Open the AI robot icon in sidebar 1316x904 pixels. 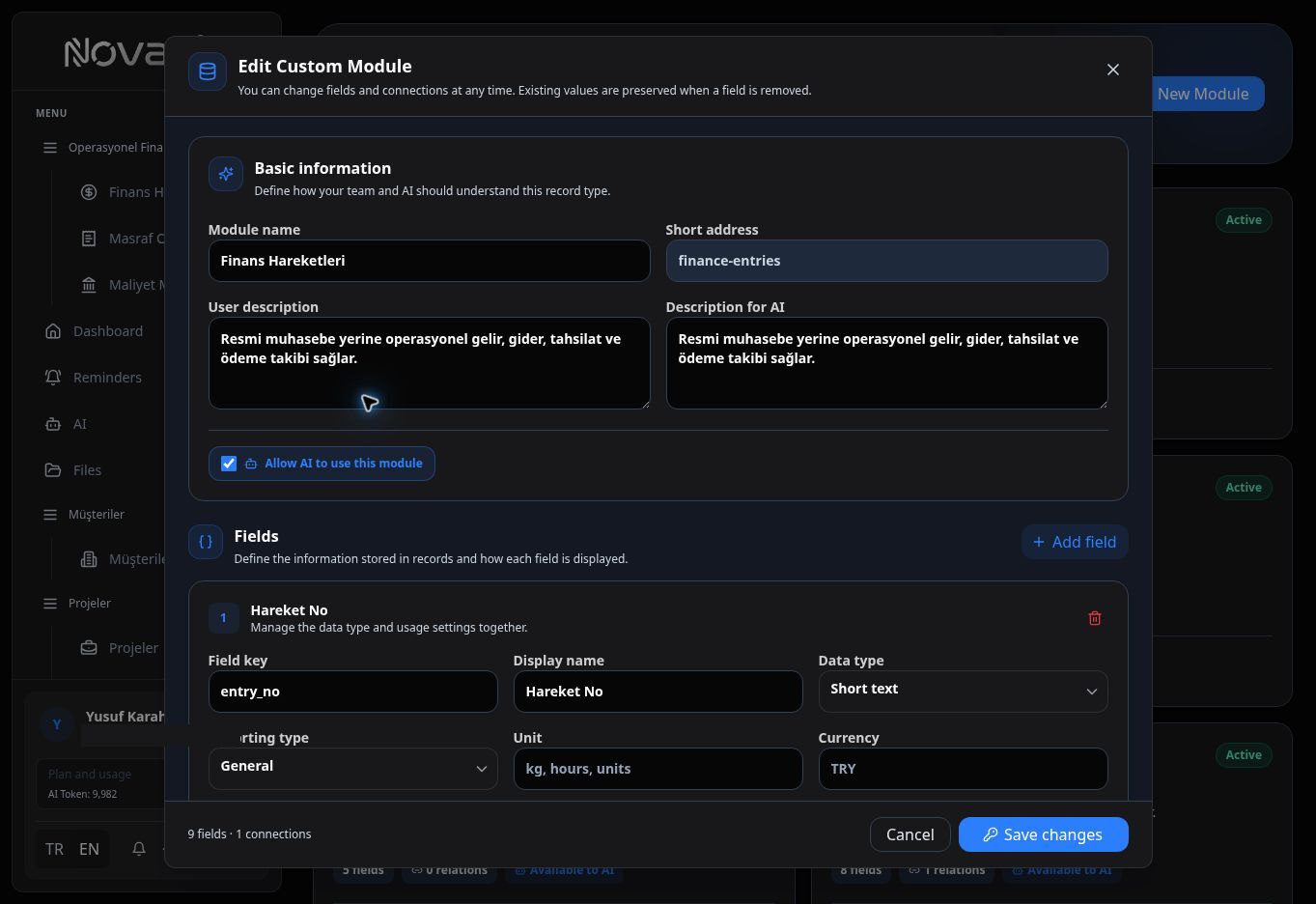53,424
